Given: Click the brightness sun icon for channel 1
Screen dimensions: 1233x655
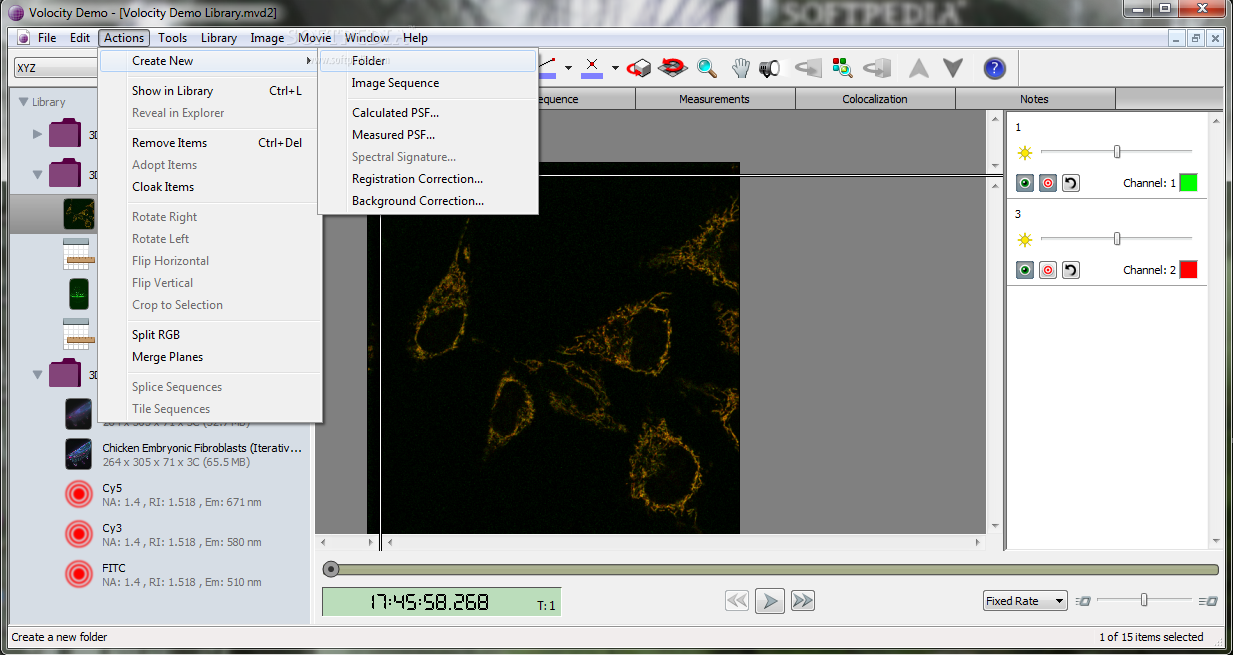Looking at the screenshot, I should point(1024,153).
